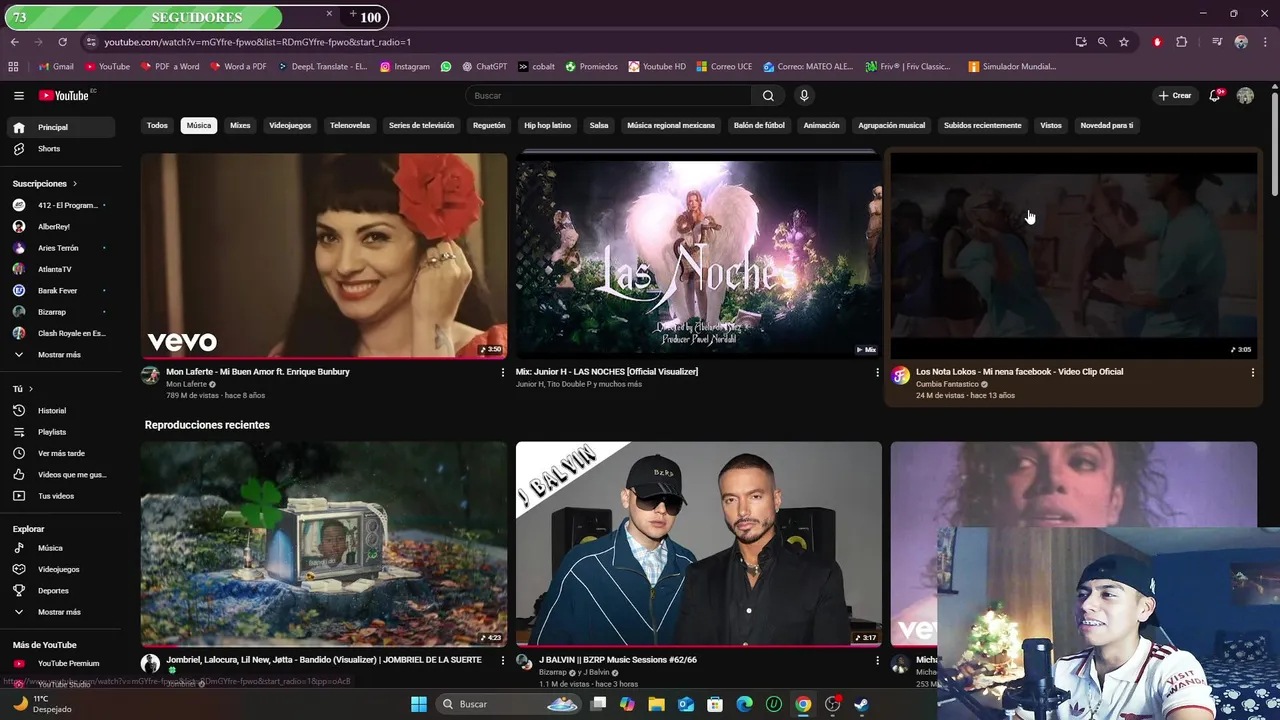Viewport: 1280px width, 720px height.
Task: Play the J Balvin BZRP thumbnail
Action: (x=699, y=544)
